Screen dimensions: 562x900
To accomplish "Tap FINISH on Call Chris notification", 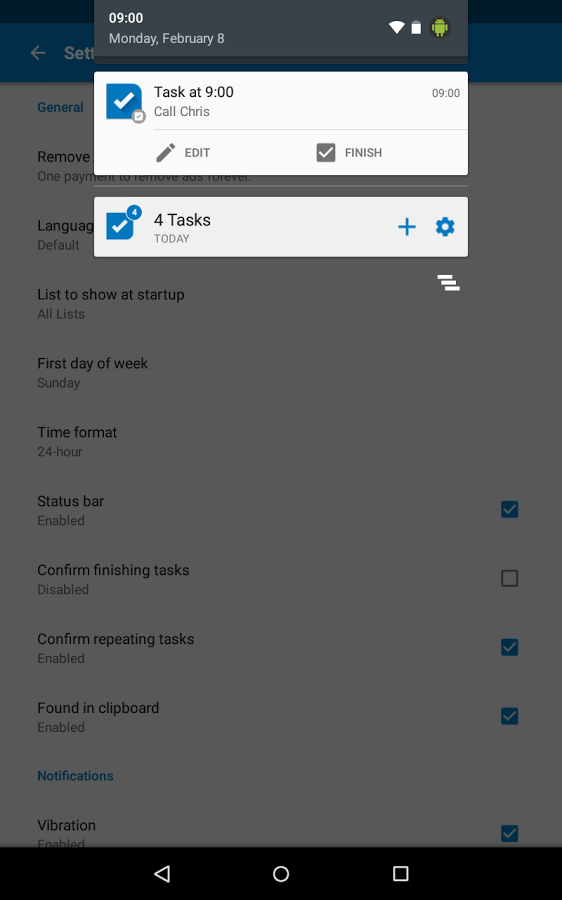I will click(x=349, y=153).
